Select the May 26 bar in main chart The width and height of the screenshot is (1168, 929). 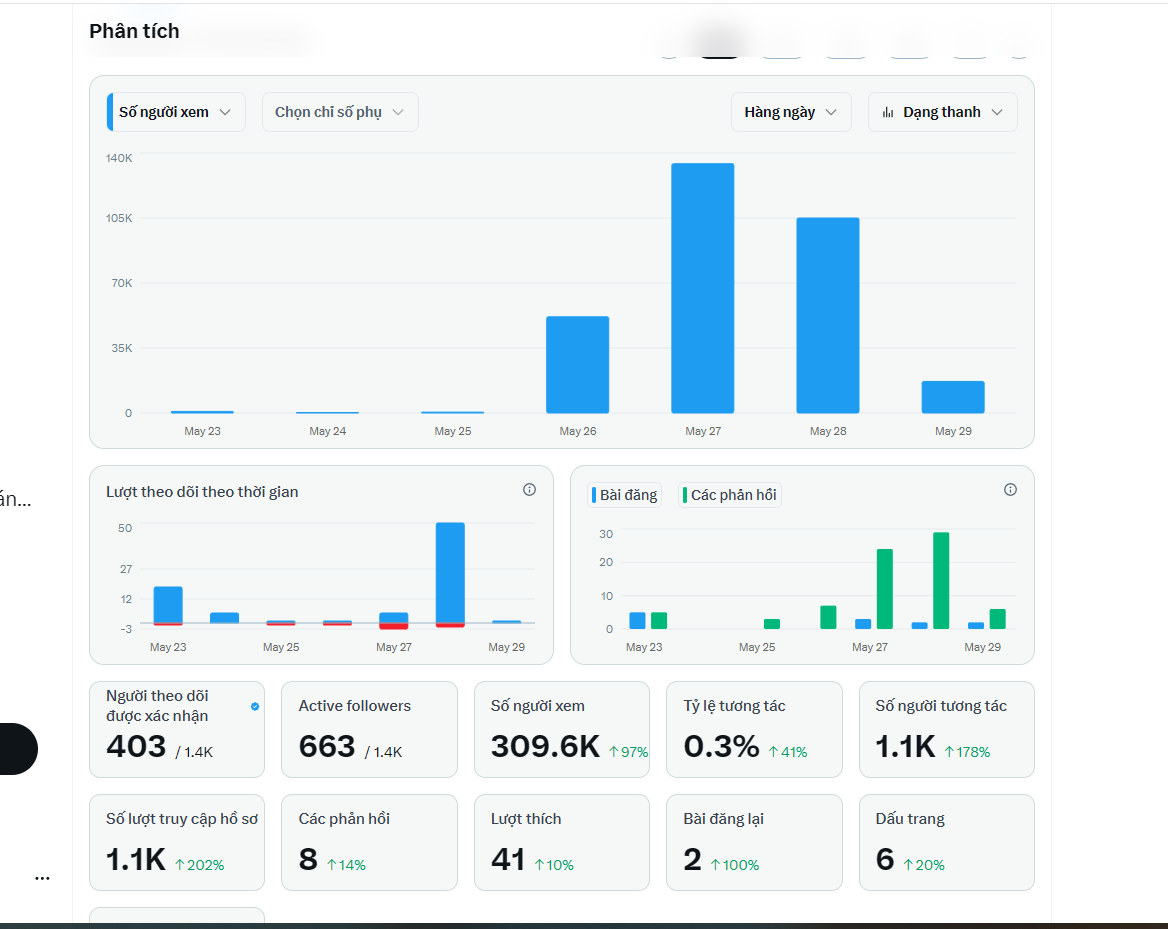[577, 364]
